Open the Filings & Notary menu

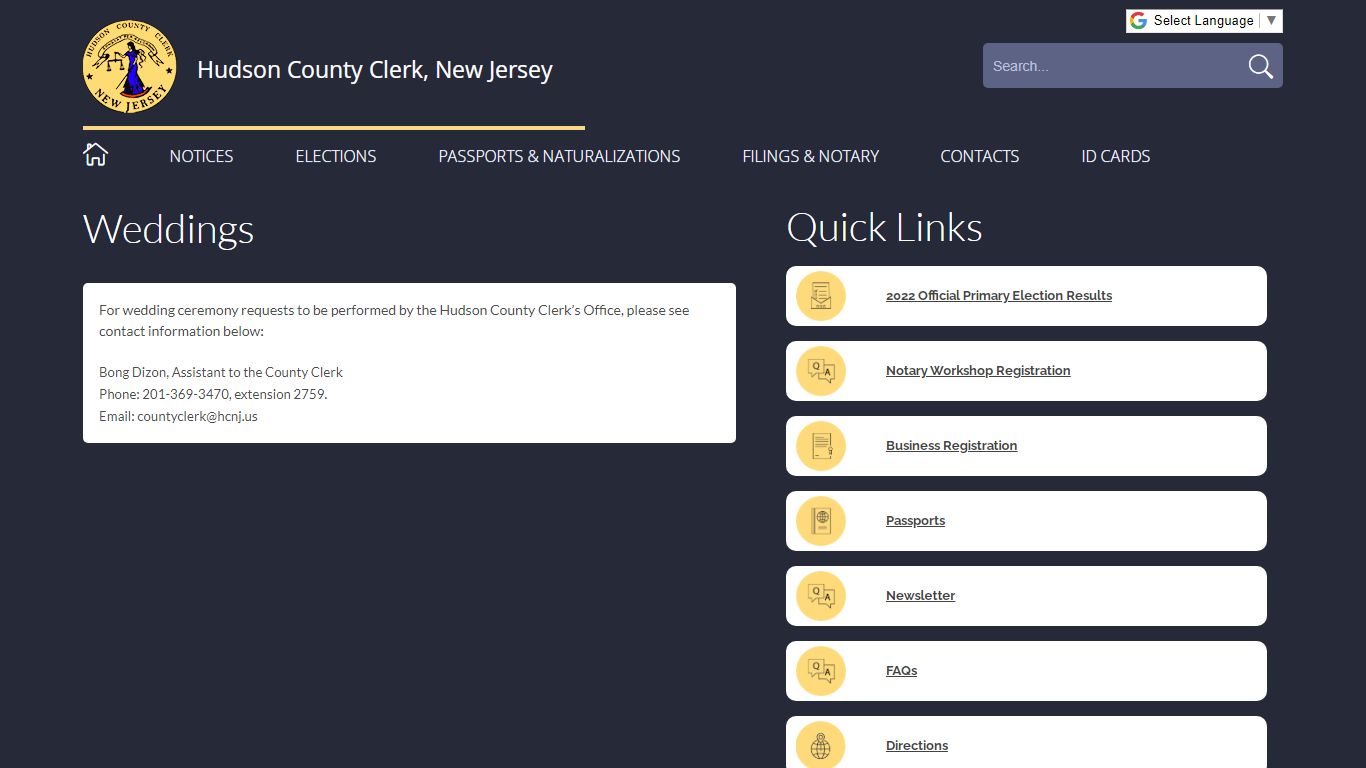(x=811, y=156)
